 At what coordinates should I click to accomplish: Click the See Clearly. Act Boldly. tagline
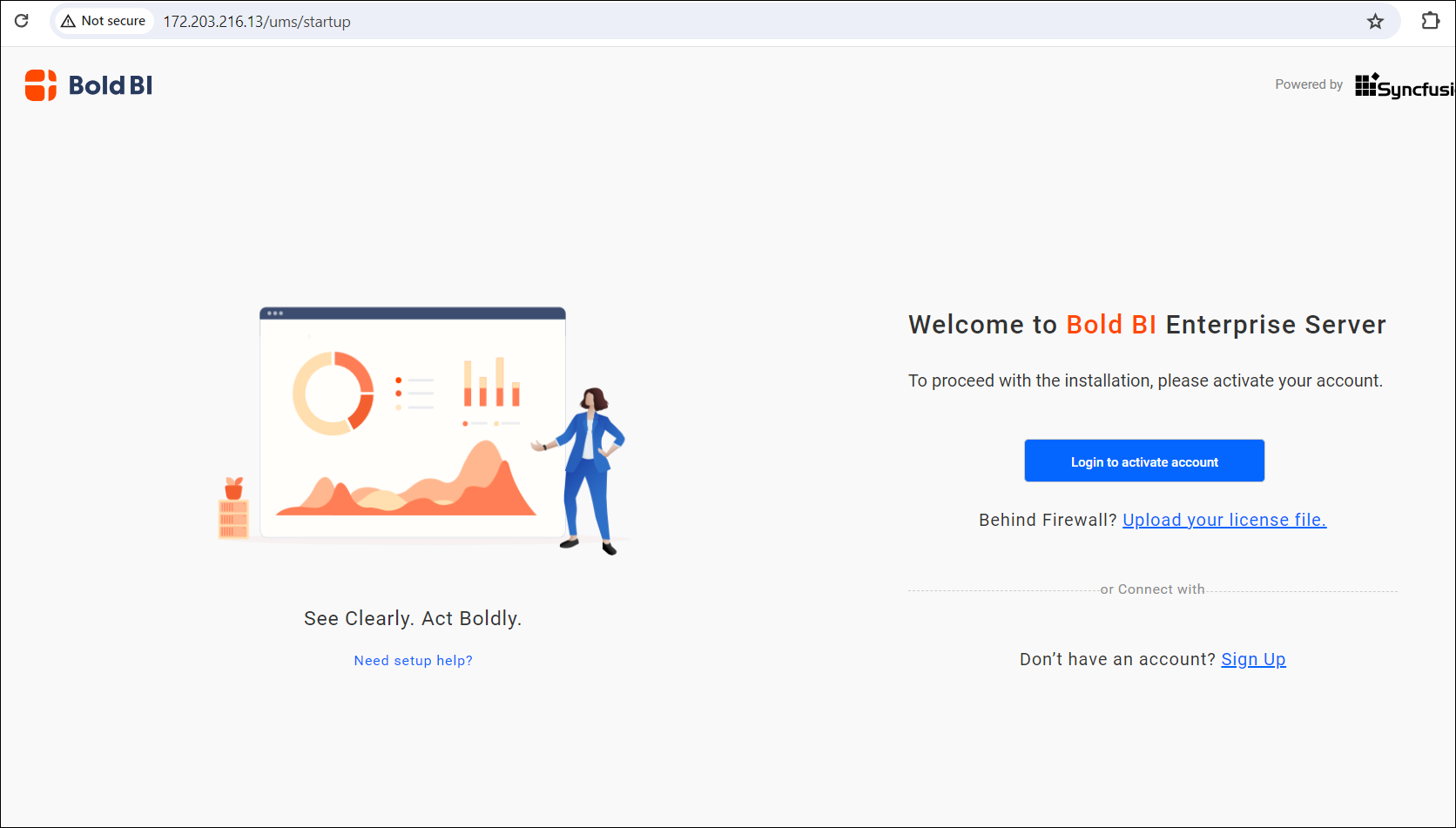point(413,618)
